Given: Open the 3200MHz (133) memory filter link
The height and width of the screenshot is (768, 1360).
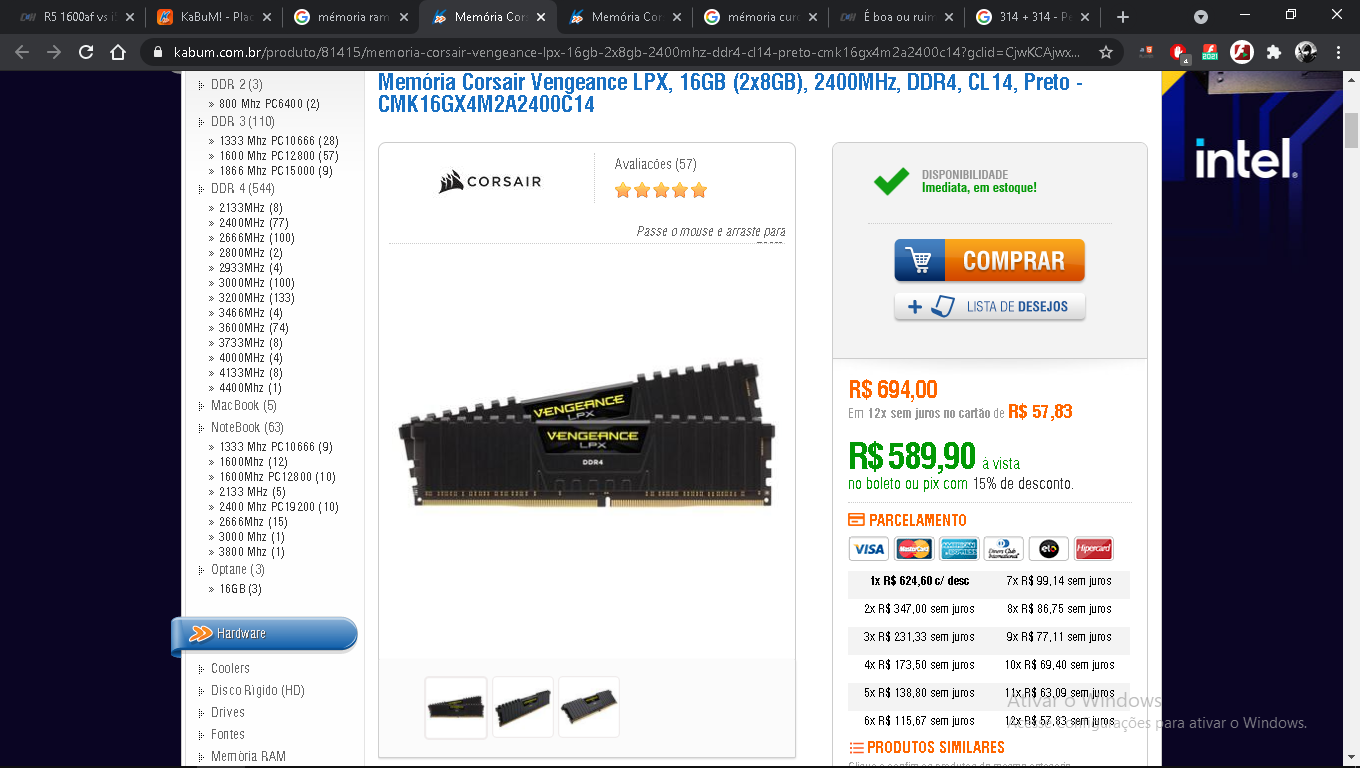Looking at the screenshot, I should point(257,298).
